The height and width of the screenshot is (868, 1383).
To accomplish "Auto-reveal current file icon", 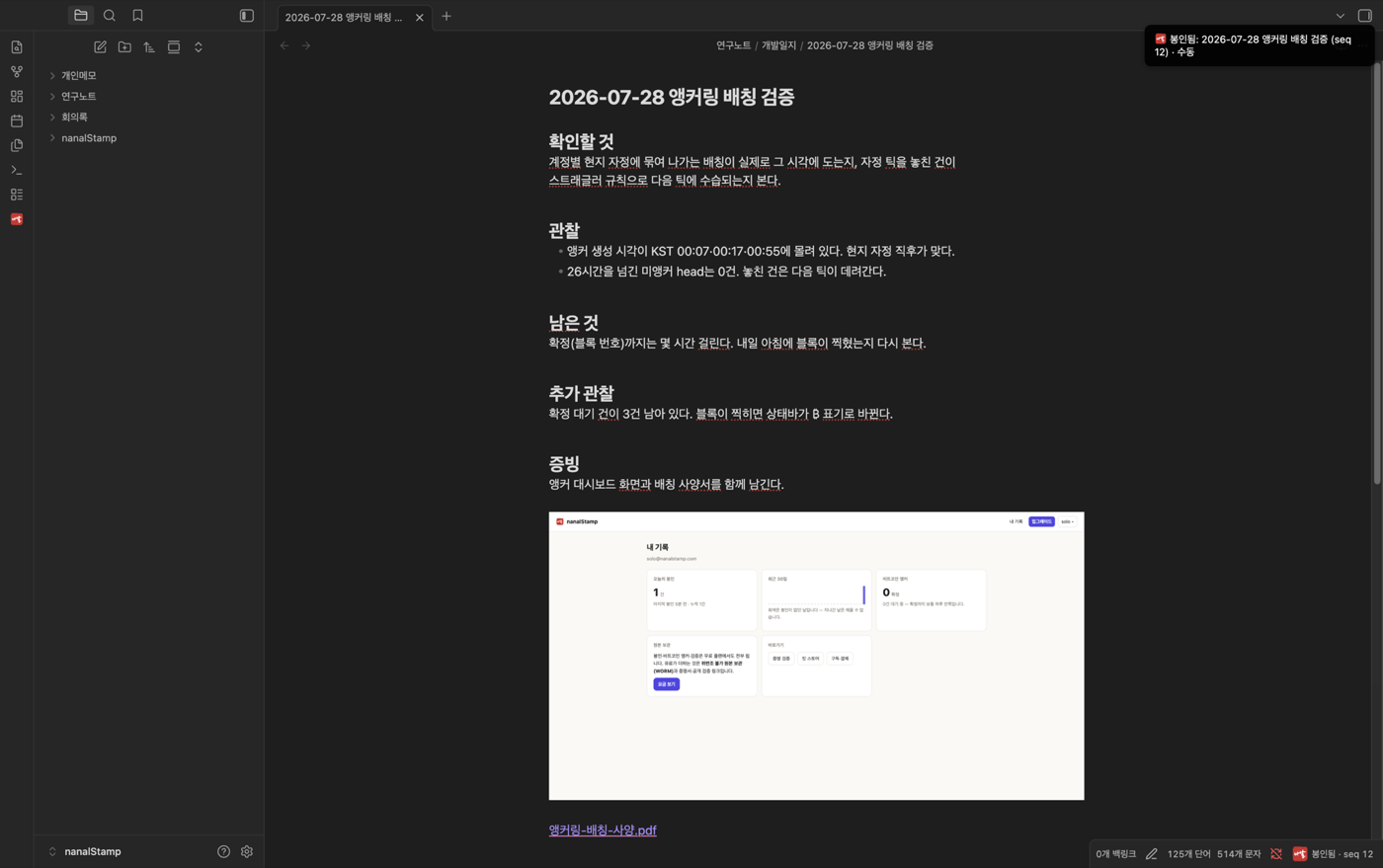I will tap(174, 47).
